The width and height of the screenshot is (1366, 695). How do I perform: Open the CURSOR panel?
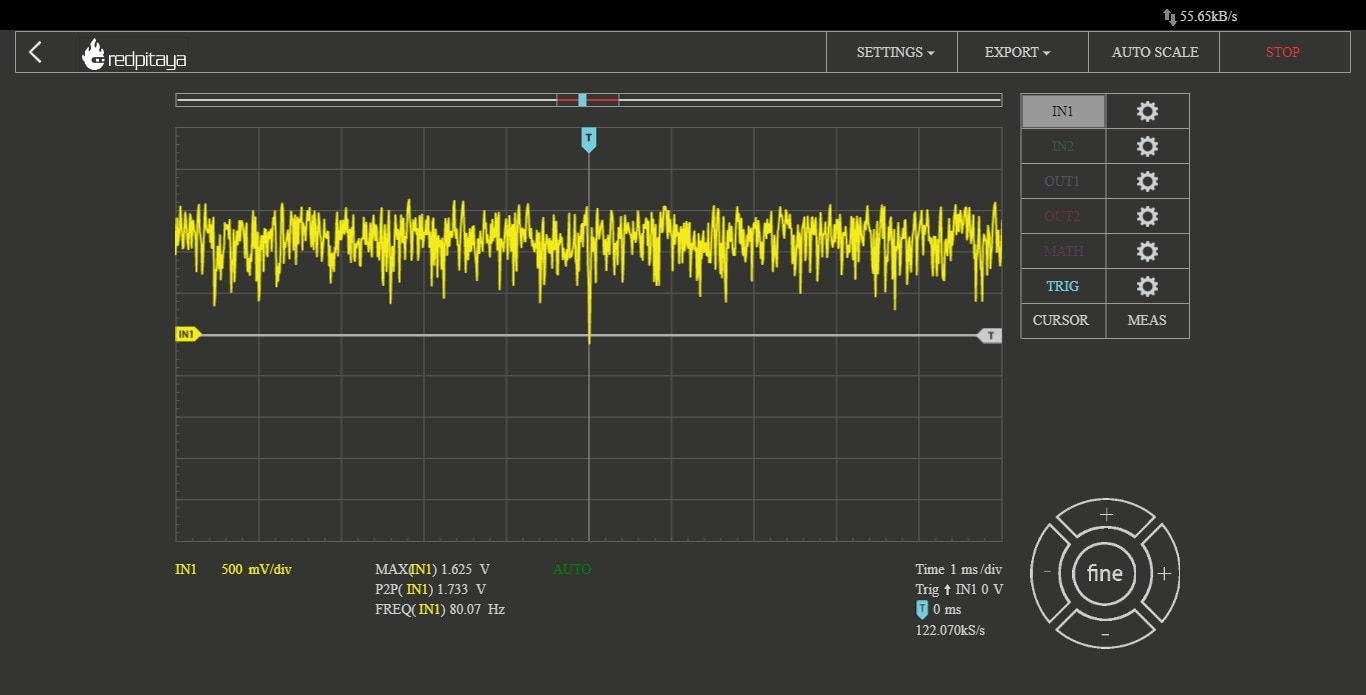(x=1060, y=320)
